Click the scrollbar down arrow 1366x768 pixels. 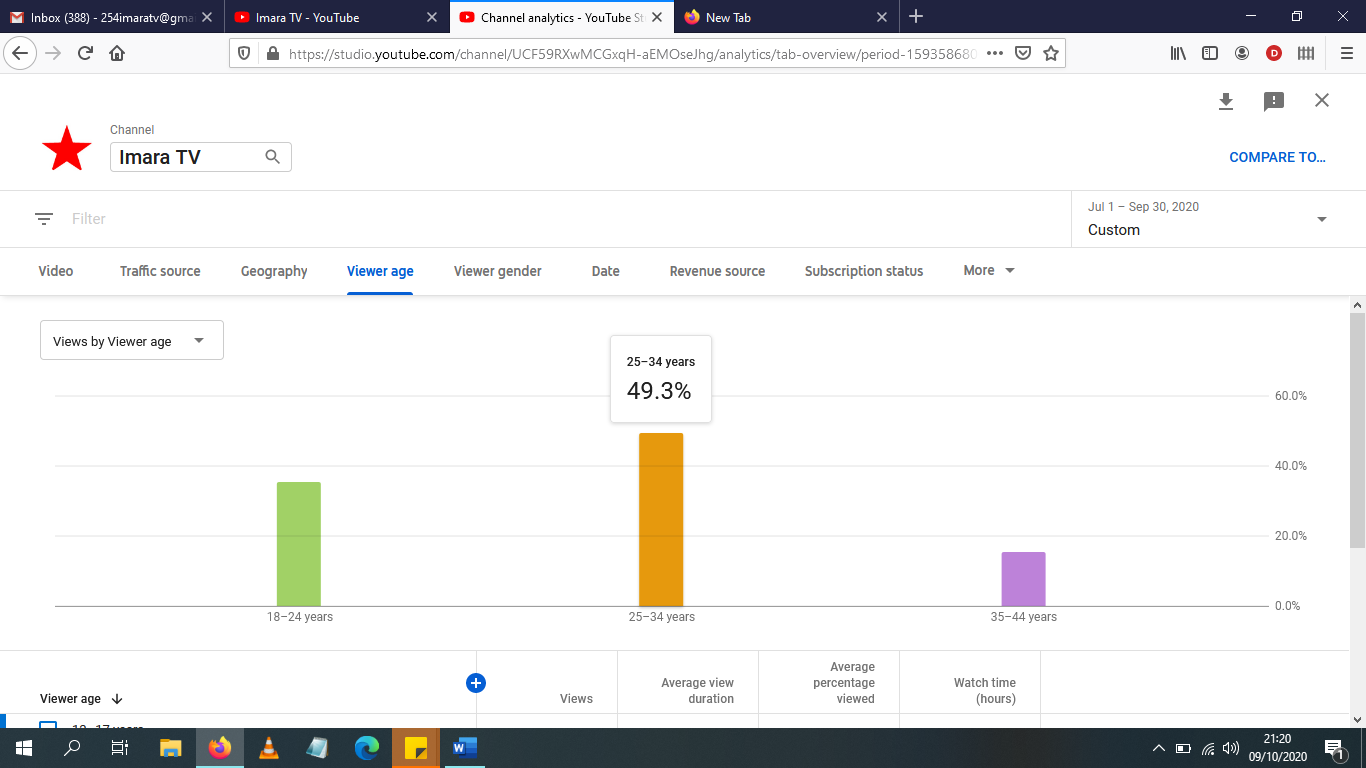pyautogui.click(x=1357, y=719)
